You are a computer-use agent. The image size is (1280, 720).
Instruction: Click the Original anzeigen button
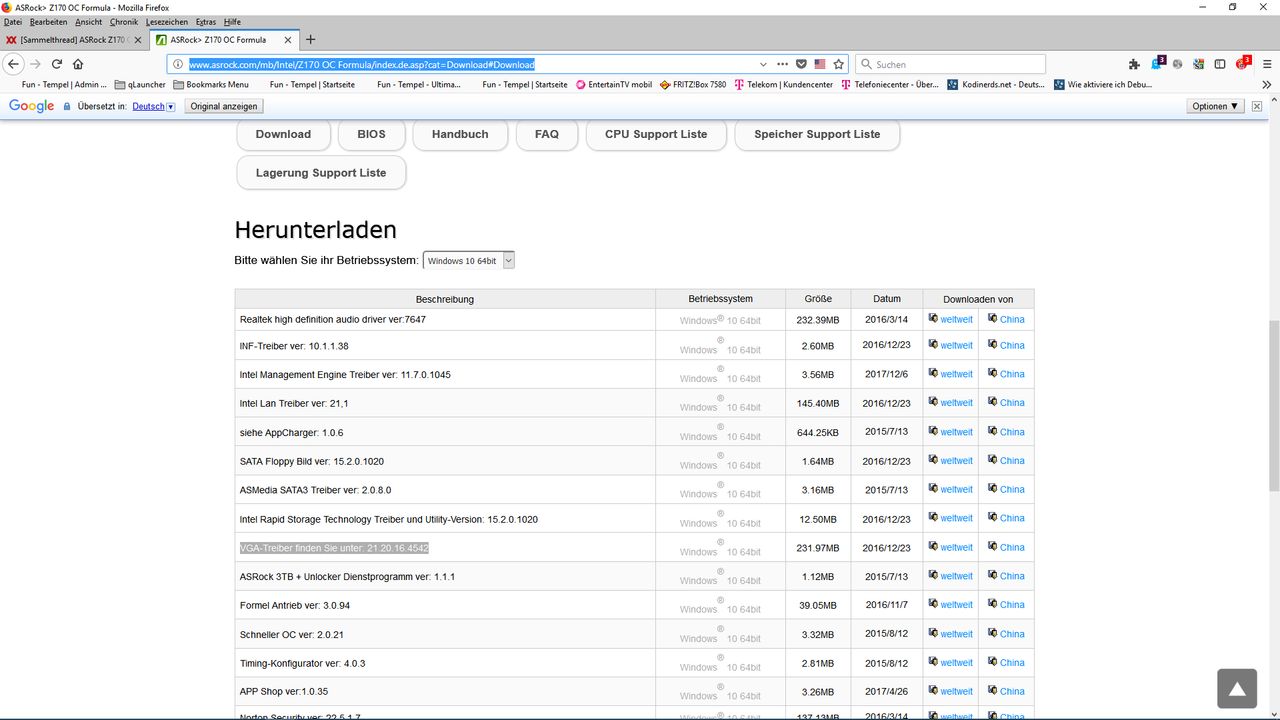point(224,106)
